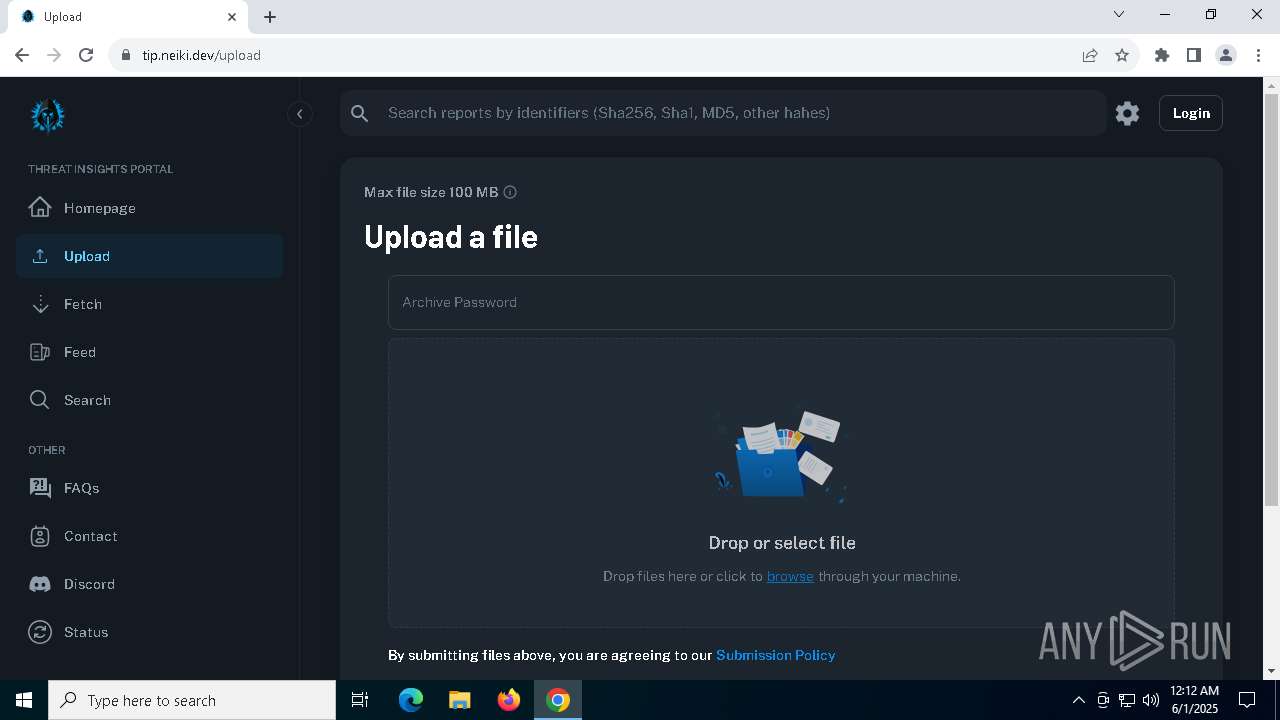Viewport: 1280px width, 720px height.
Task: Go back in browser
Action: [22, 55]
